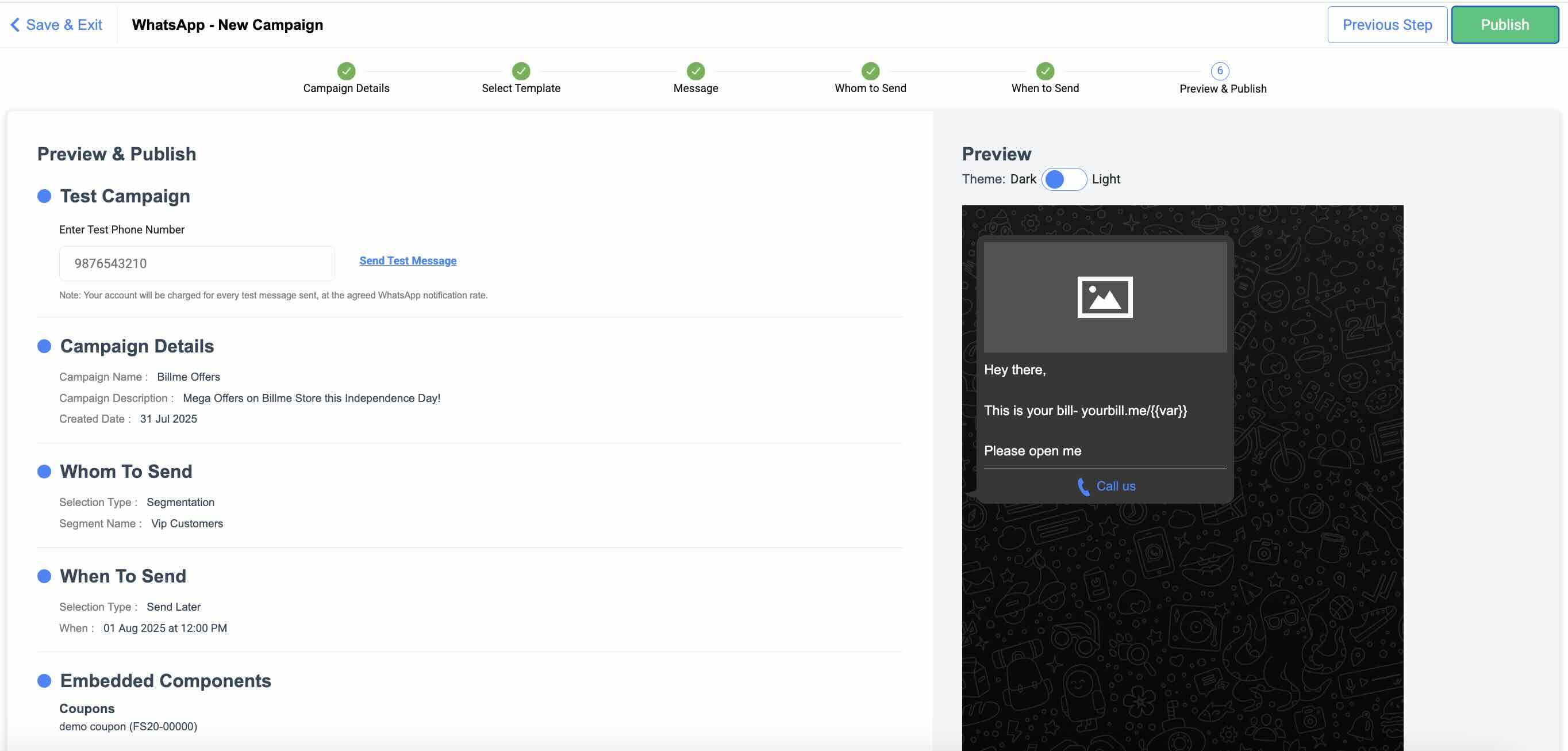Click the Campaign Details green checkmark step icon
Image resolution: width=1568 pixels, height=751 pixels.
pos(346,71)
